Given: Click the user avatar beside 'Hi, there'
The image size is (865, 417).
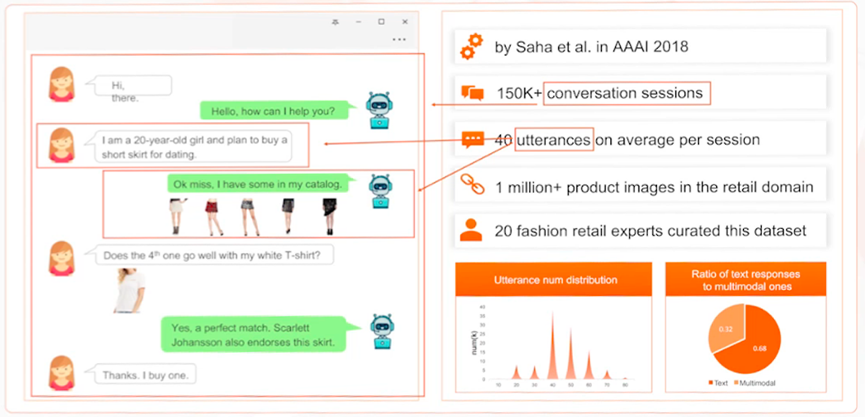Looking at the screenshot, I should click(x=64, y=85).
